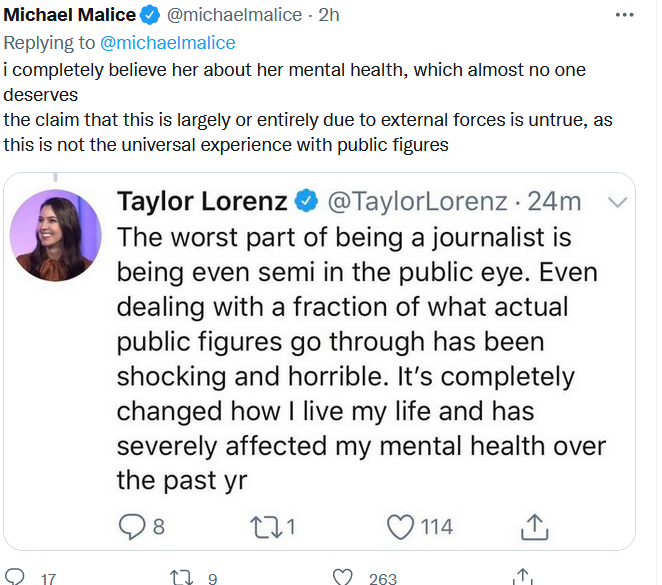Reply to Michael Malice's tweet
Viewport: 662px width, 585px height.
point(15,577)
